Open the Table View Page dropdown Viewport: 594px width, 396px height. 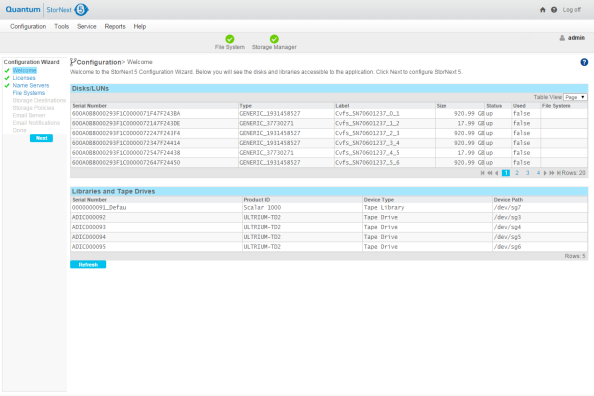(x=575, y=97)
